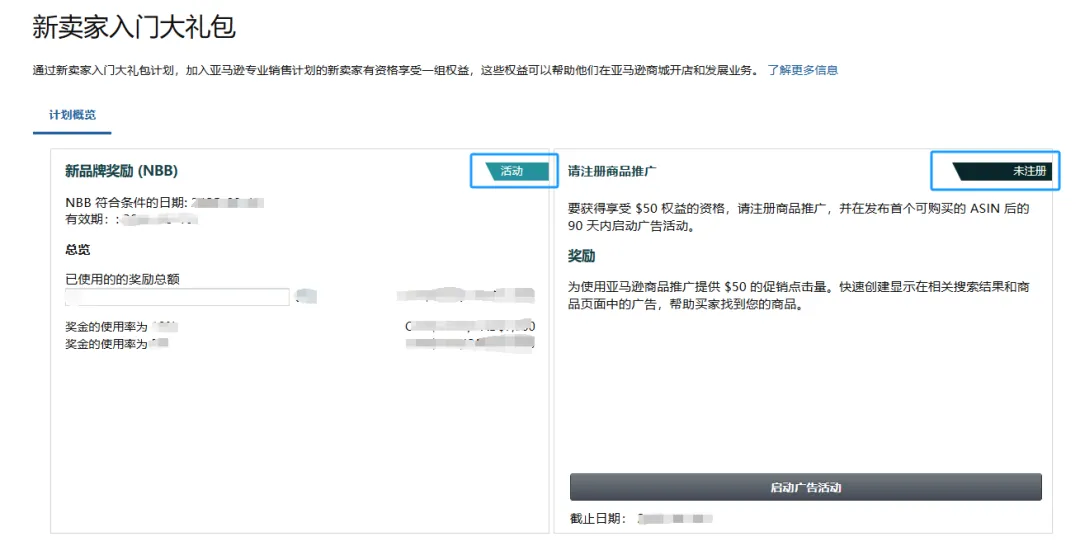The height and width of the screenshot is (546, 1080).
Task: Click the 了解更多信息 link
Action: pos(802,70)
